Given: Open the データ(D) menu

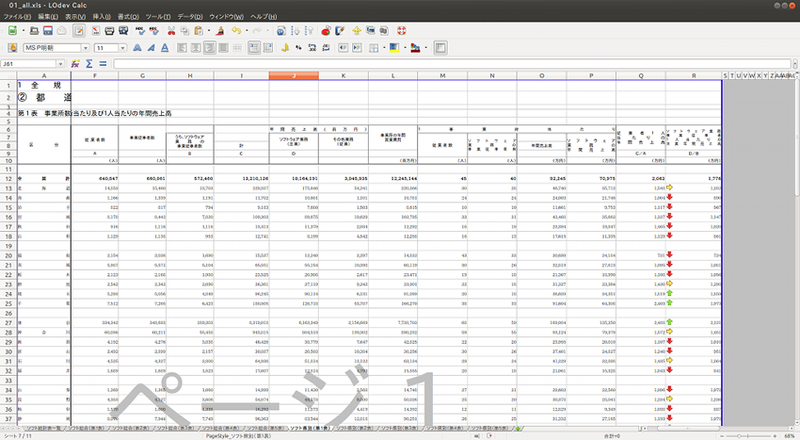Looking at the screenshot, I should (x=190, y=17).
